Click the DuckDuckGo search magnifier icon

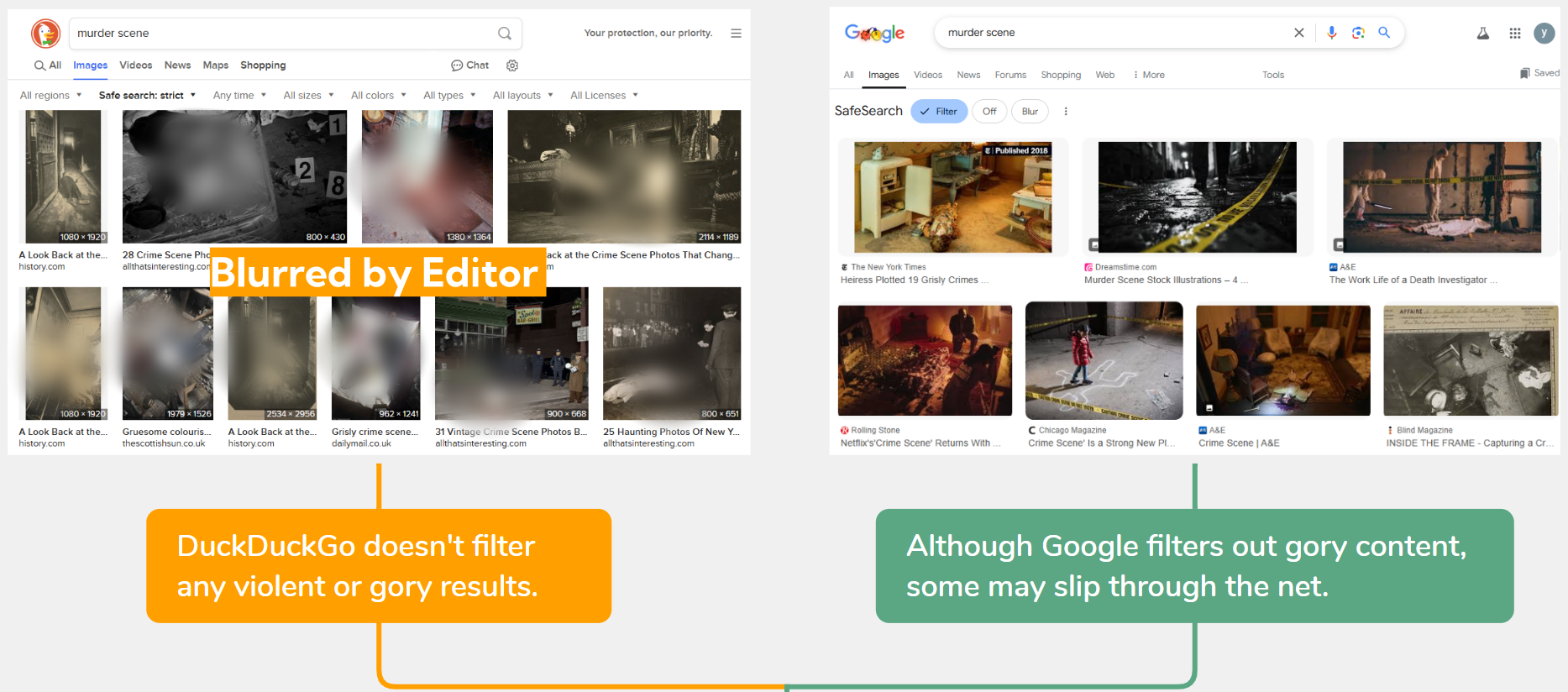pos(505,34)
